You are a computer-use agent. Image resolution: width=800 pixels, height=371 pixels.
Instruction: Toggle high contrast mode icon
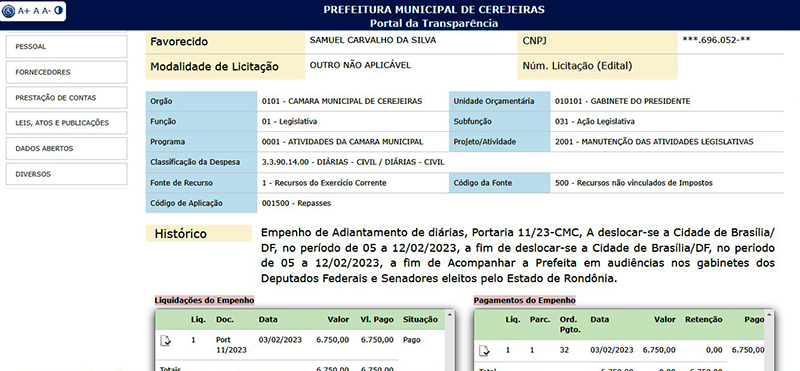(x=58, y=10)
